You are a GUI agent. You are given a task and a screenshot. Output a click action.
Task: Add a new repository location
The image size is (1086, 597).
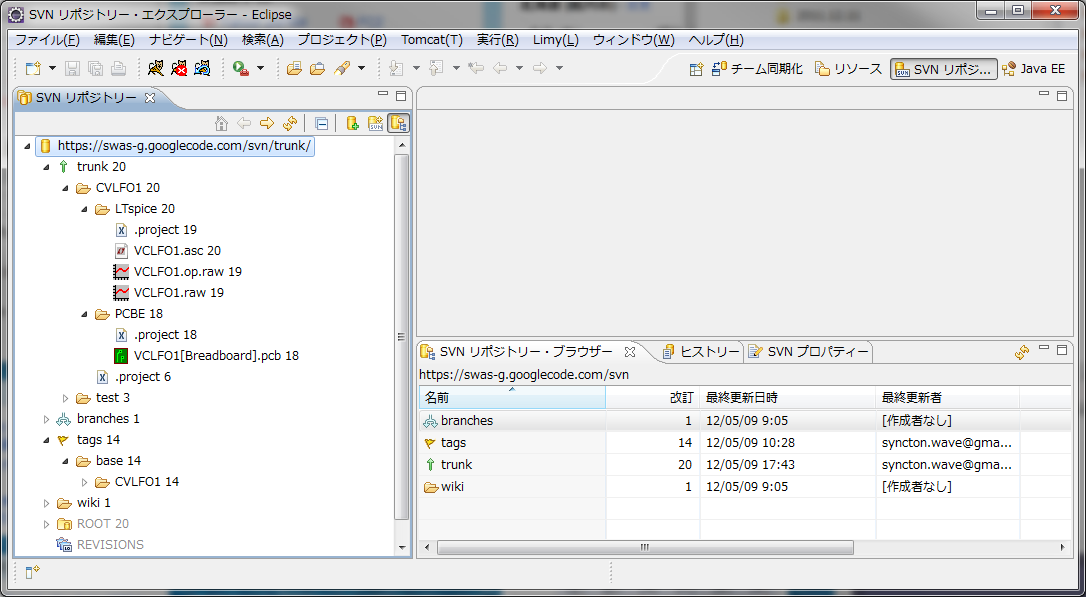pos(353,123)
